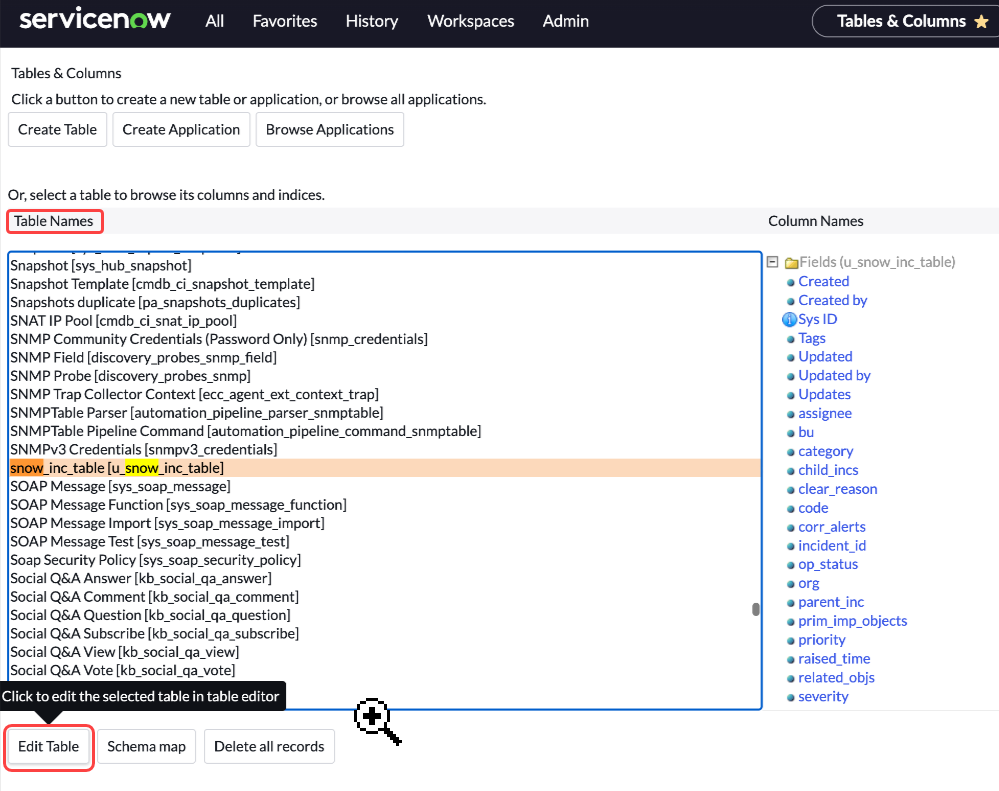This screenshot has width=999, height=791.
Task: Open the incident_id column
Action: coord(832,546)
